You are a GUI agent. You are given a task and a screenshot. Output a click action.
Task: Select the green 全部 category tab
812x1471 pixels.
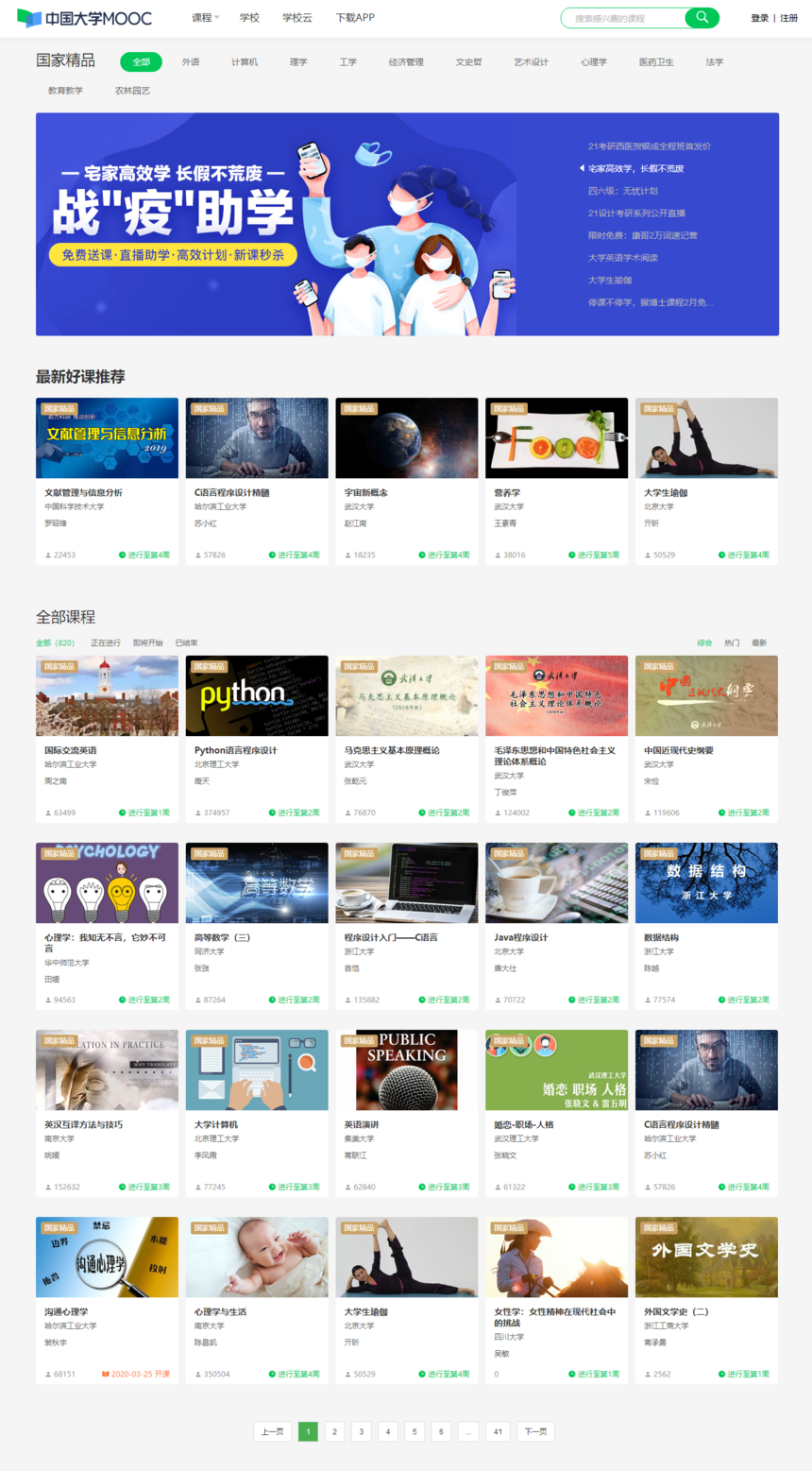click(141, 62)
